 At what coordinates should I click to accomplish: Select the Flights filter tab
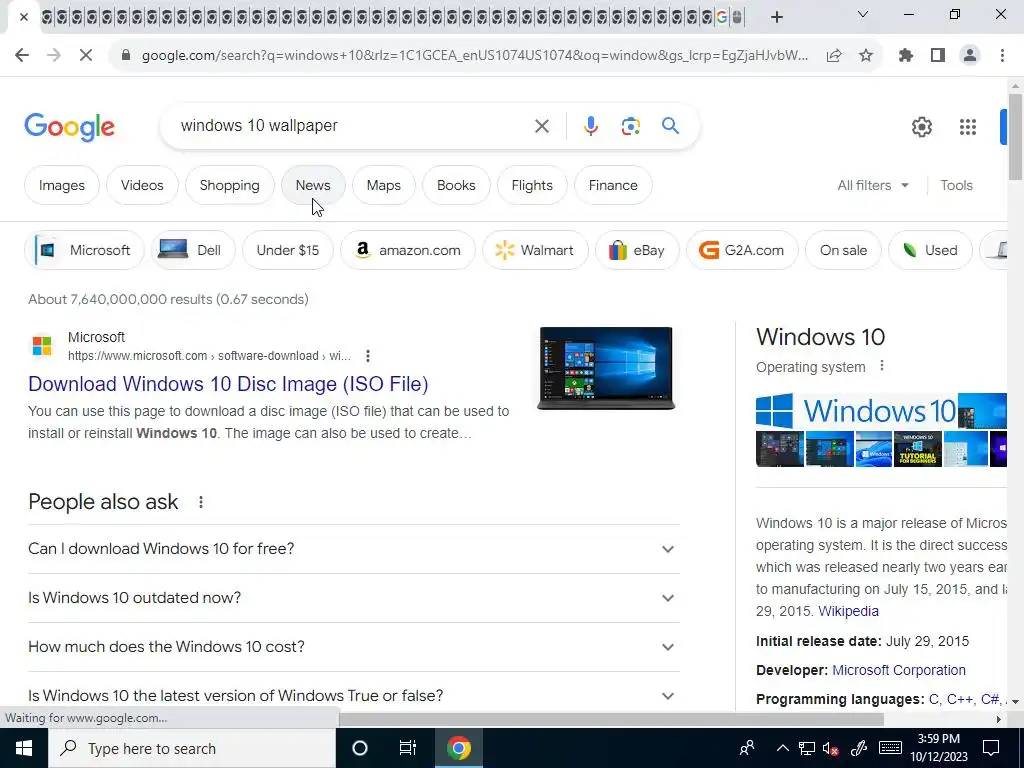coord(532,185)
